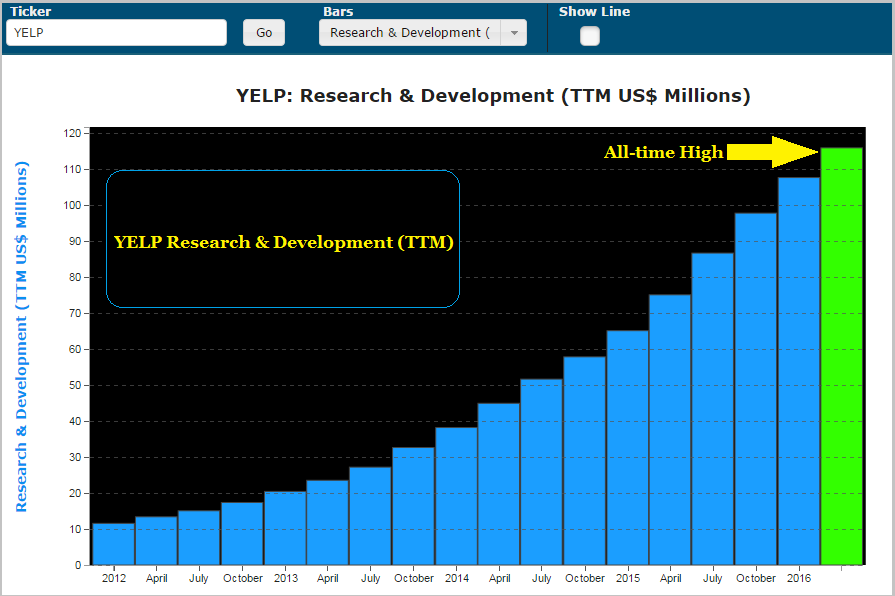Click the blue bar above the 2013 label
The image size is (895, 596).
coord(285,528)
